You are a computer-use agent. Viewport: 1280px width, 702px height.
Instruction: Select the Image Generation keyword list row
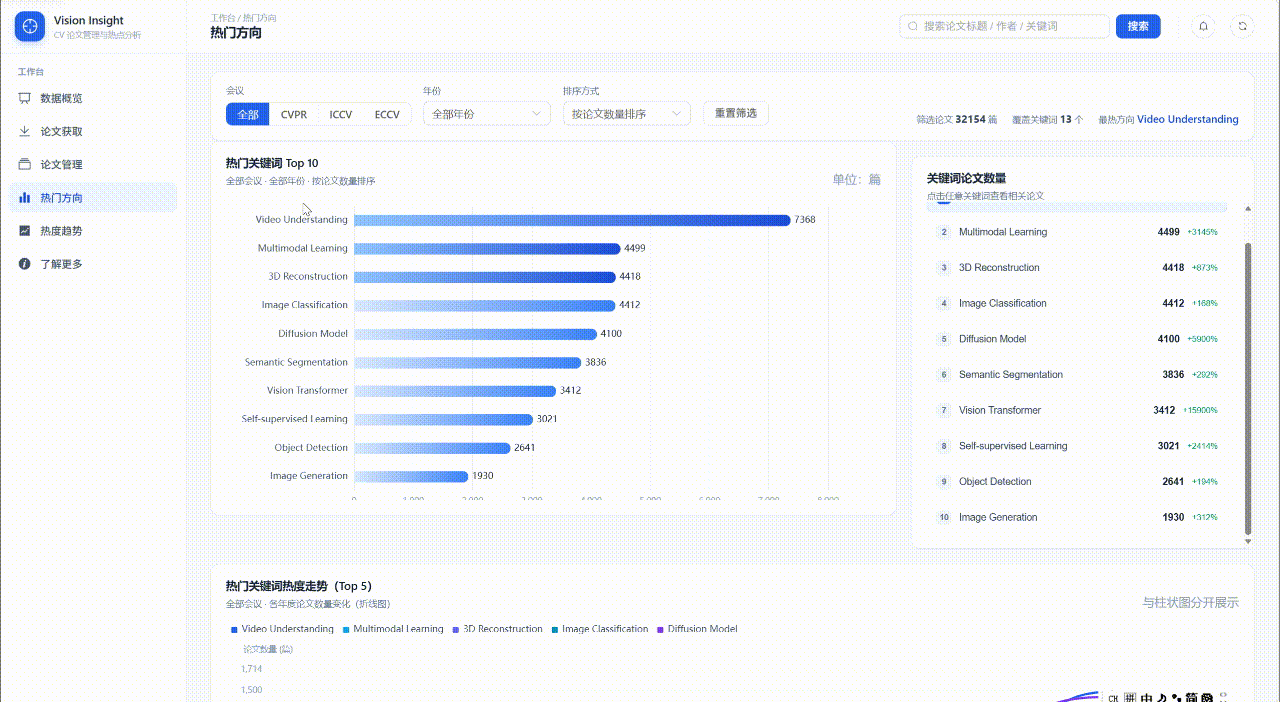[x=1078, y=517]
